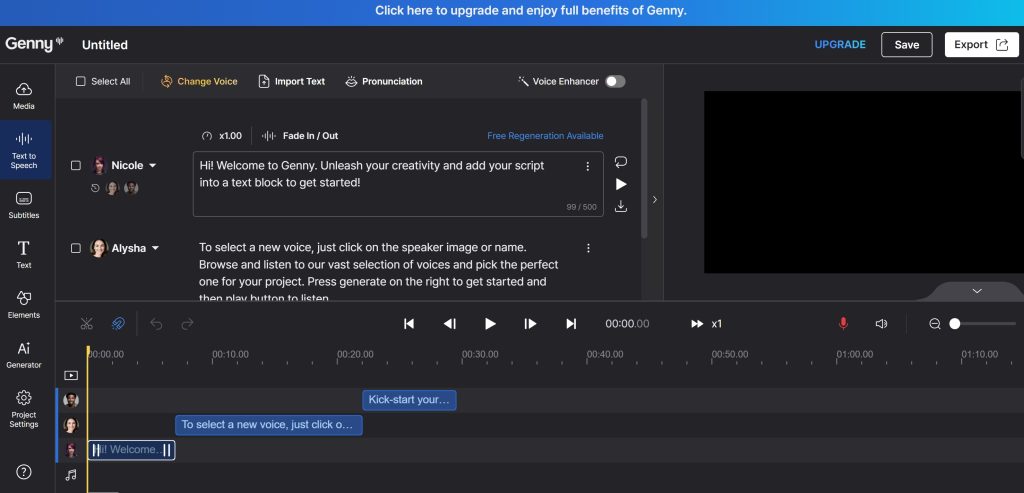1024x493 pixels.
Task: Open more options for Nicole's text block
Action: (587, 167)
